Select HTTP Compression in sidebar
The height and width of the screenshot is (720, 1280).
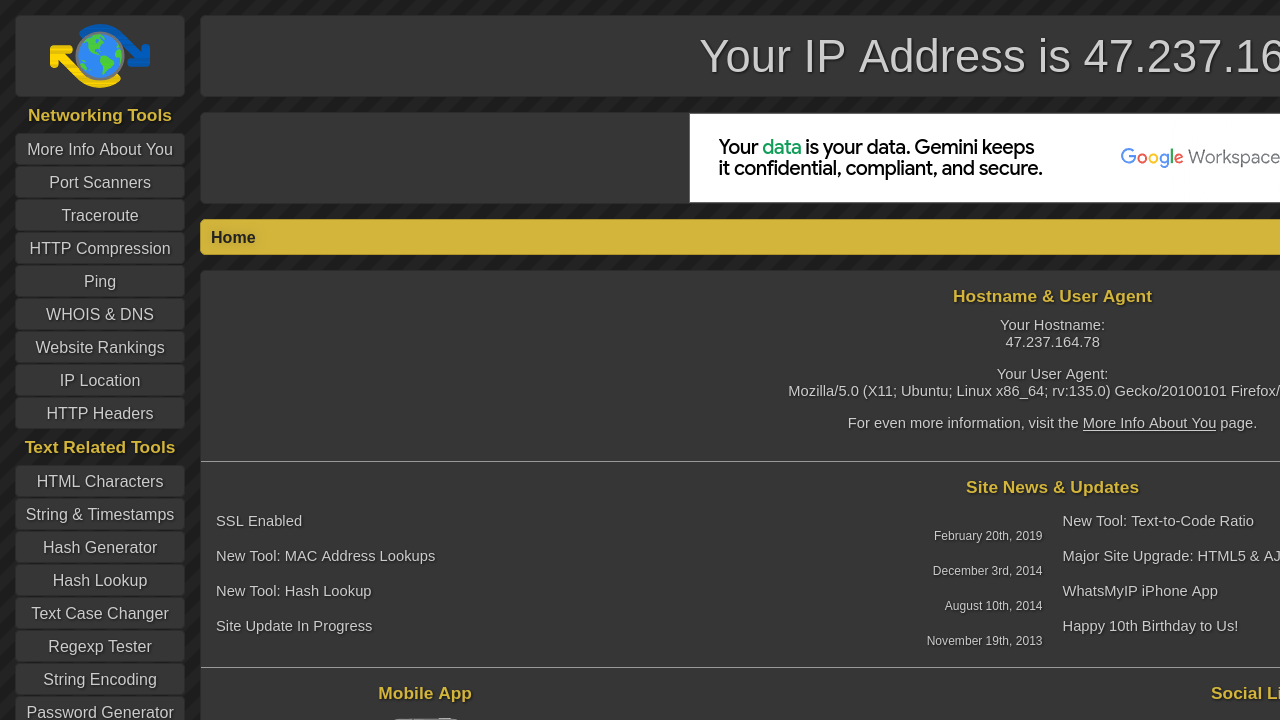pos(100,248)
